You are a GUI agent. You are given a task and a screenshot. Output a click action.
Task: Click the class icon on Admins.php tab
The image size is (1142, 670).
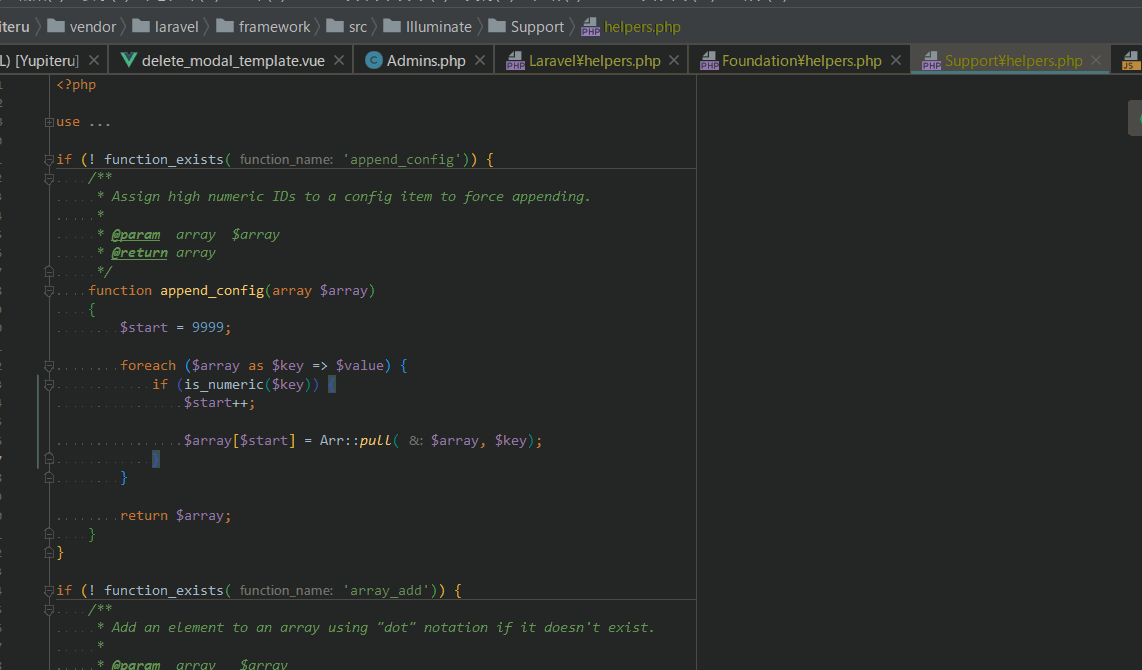(374, 61)
